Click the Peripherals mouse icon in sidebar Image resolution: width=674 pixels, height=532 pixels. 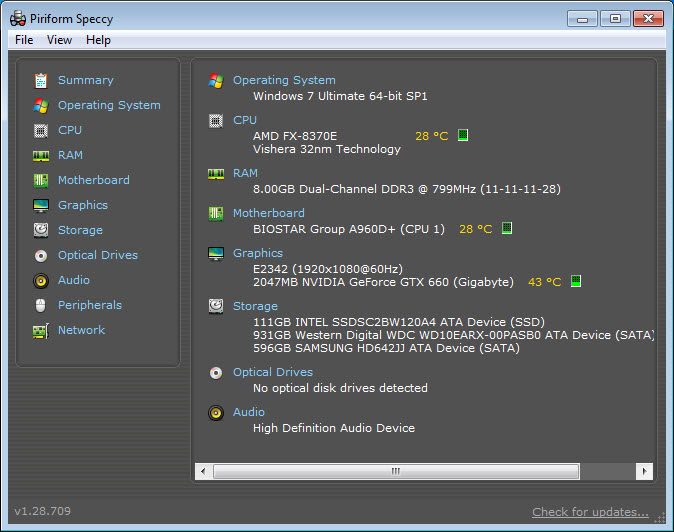[x=41, y=306]
